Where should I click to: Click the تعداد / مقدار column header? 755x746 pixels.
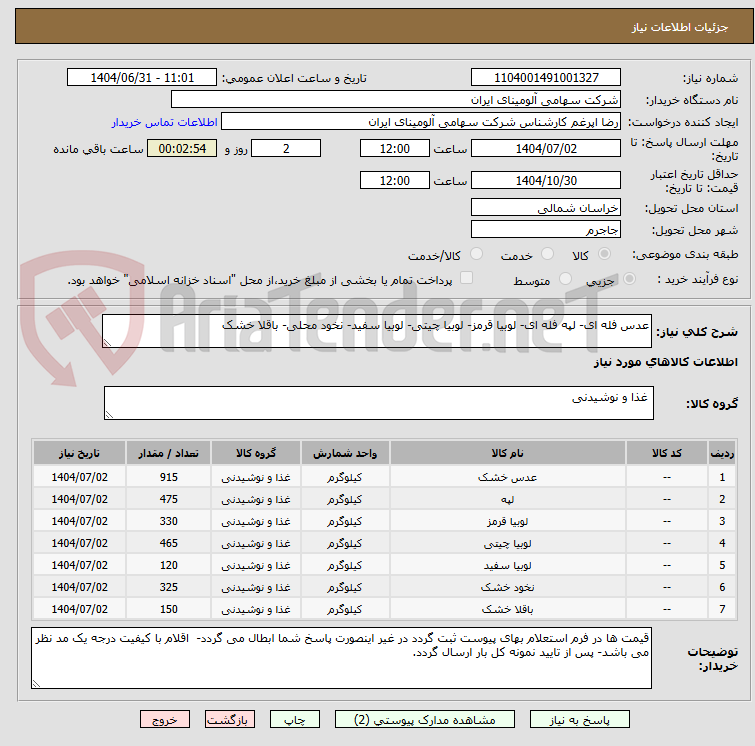point(169,453)
